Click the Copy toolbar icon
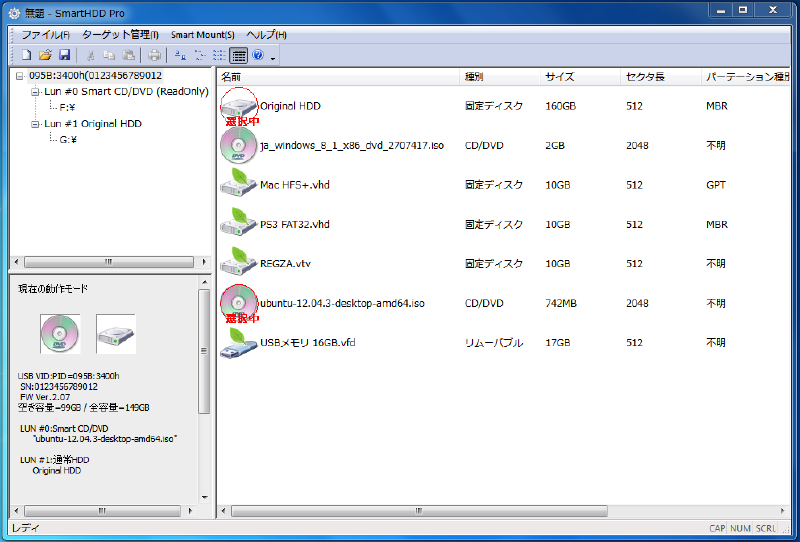Screen dimensions: 800x542 (x=109, y=55)
